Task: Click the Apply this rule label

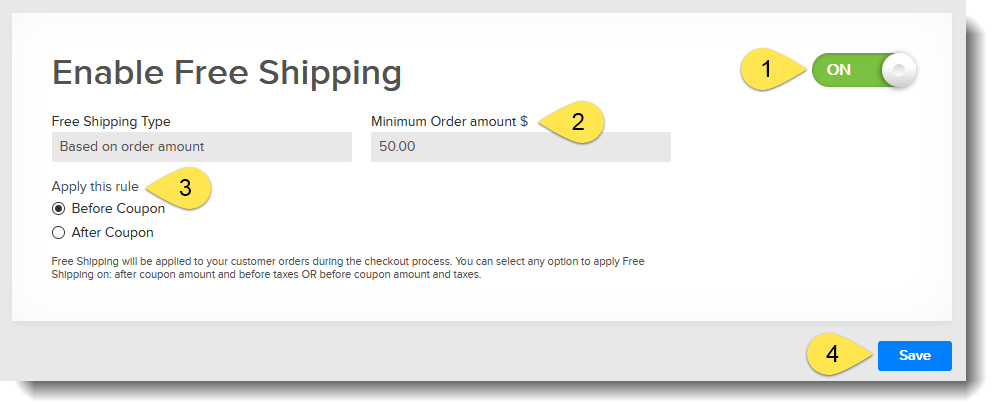Action: (95, 186)
